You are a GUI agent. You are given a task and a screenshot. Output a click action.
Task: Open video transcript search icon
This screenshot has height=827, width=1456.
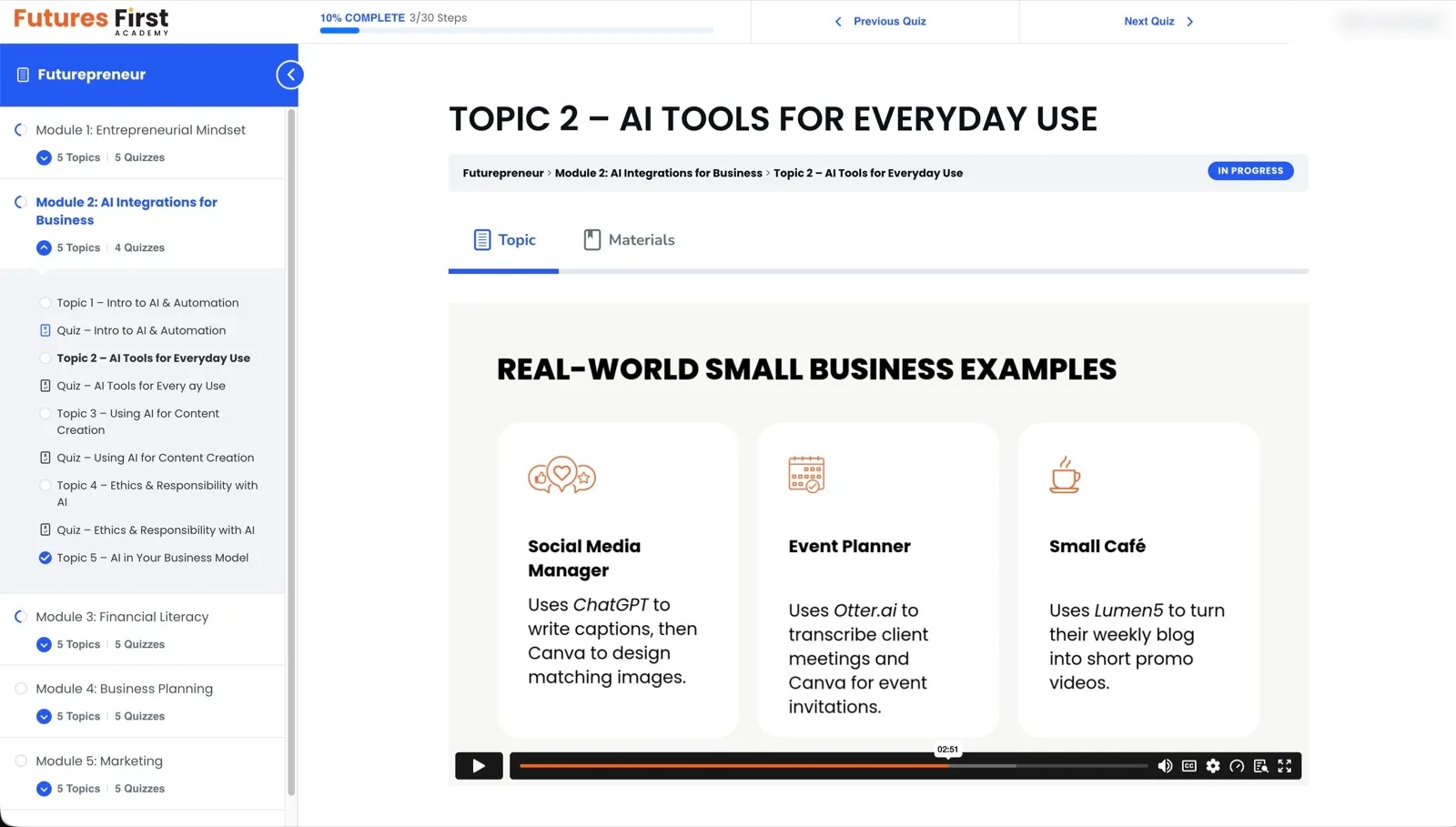coord(1260,766)
